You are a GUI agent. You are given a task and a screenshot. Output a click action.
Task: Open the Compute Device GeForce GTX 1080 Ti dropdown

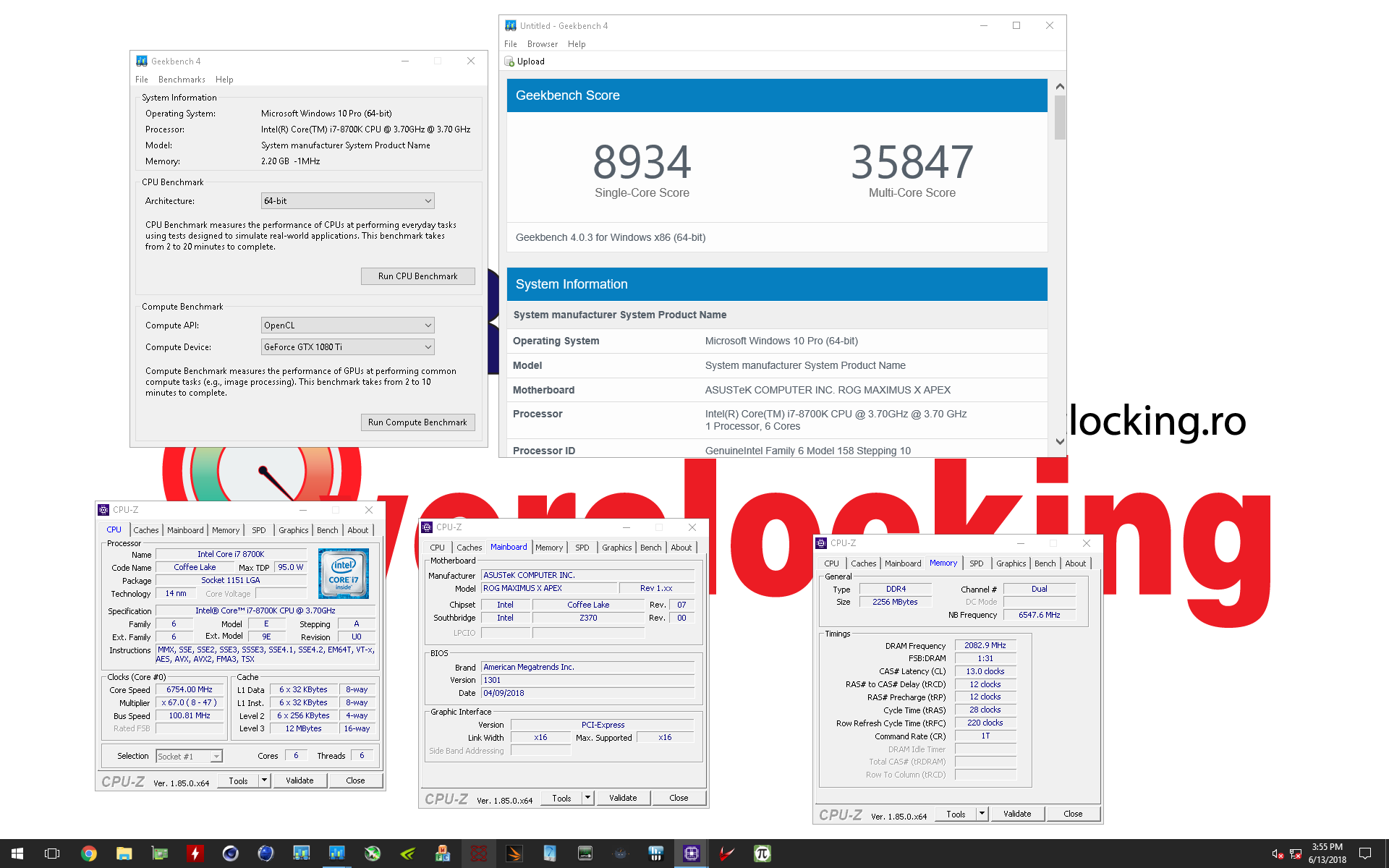pos(347,347)
